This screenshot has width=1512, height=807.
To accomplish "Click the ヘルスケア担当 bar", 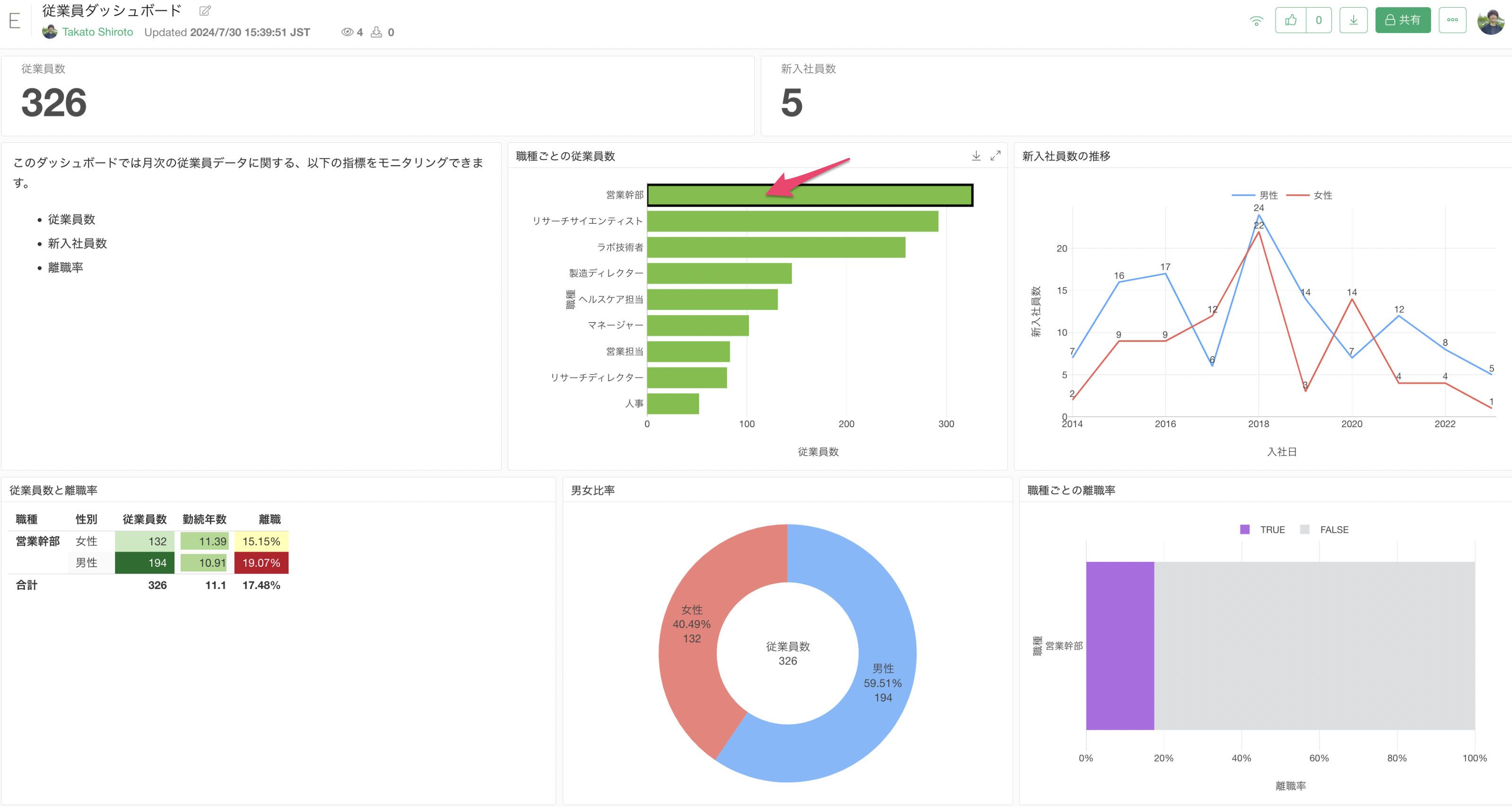I will click(712, 299).
